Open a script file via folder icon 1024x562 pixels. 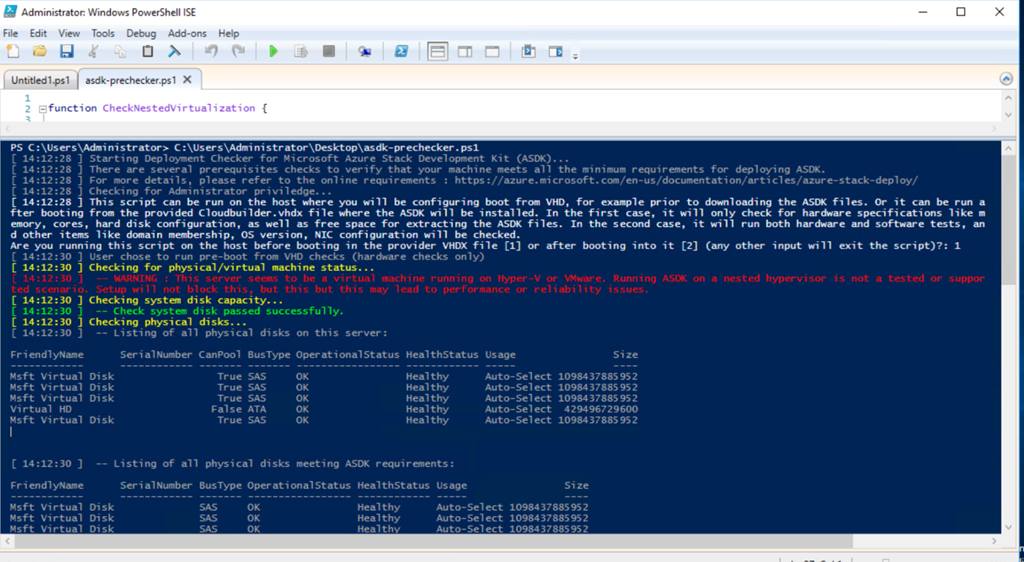[40, 52]
